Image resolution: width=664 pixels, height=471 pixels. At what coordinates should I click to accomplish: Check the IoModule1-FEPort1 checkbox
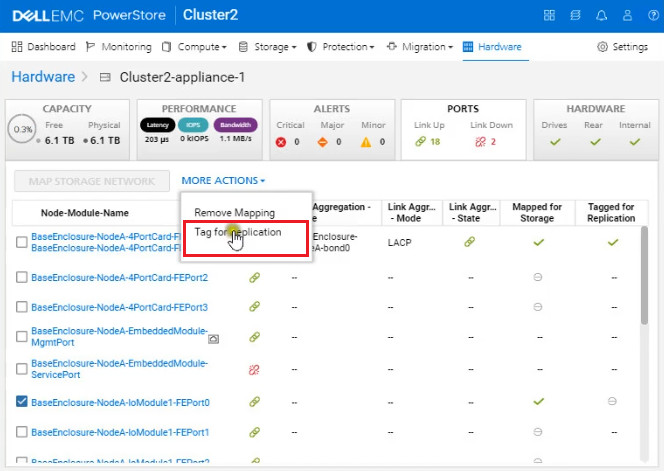(22, 432)
